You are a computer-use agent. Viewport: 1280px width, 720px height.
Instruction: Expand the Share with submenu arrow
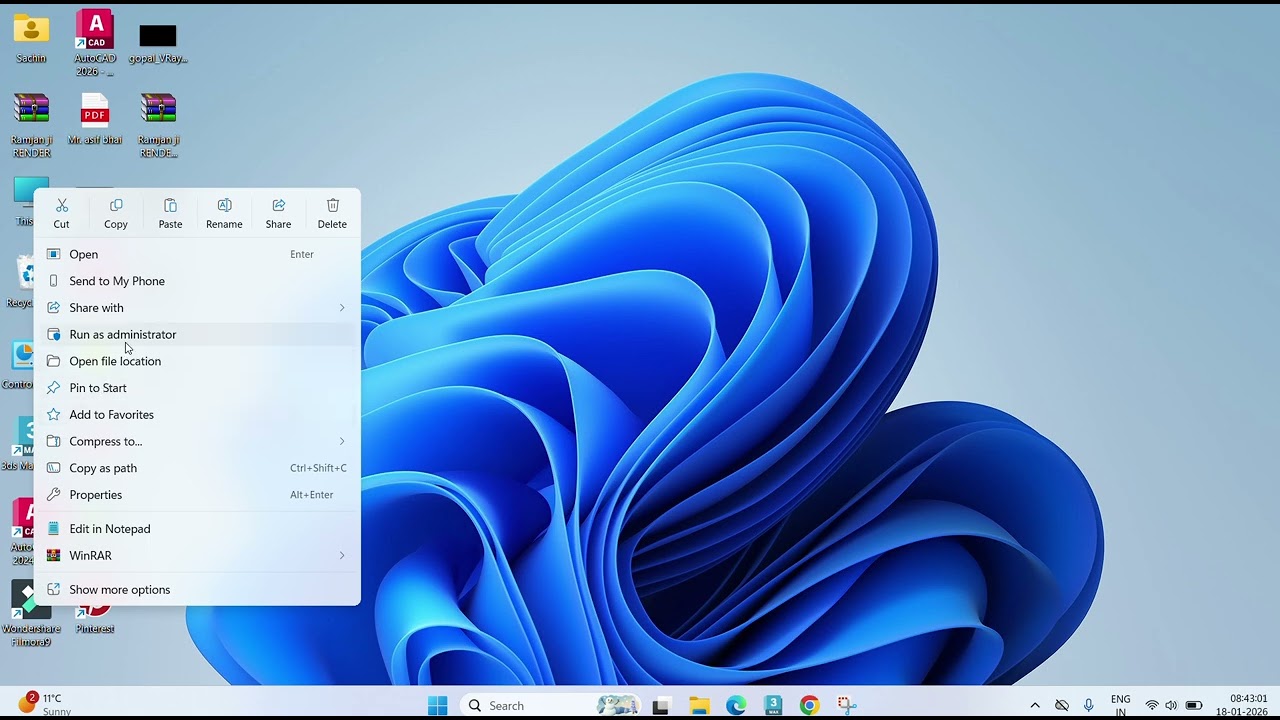(341, 308)
